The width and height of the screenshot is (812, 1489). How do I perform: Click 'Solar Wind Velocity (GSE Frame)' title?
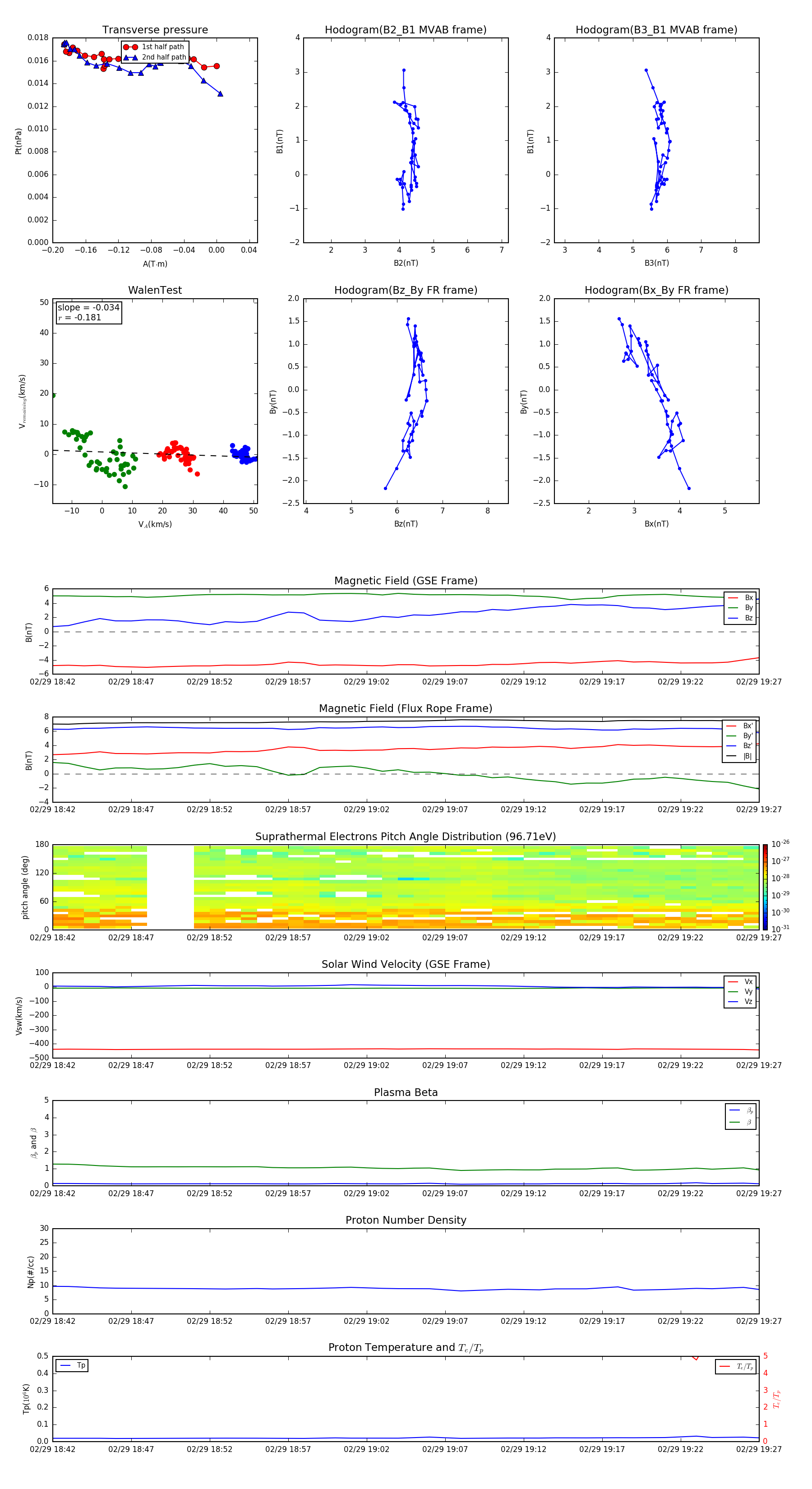click(406, 965)
